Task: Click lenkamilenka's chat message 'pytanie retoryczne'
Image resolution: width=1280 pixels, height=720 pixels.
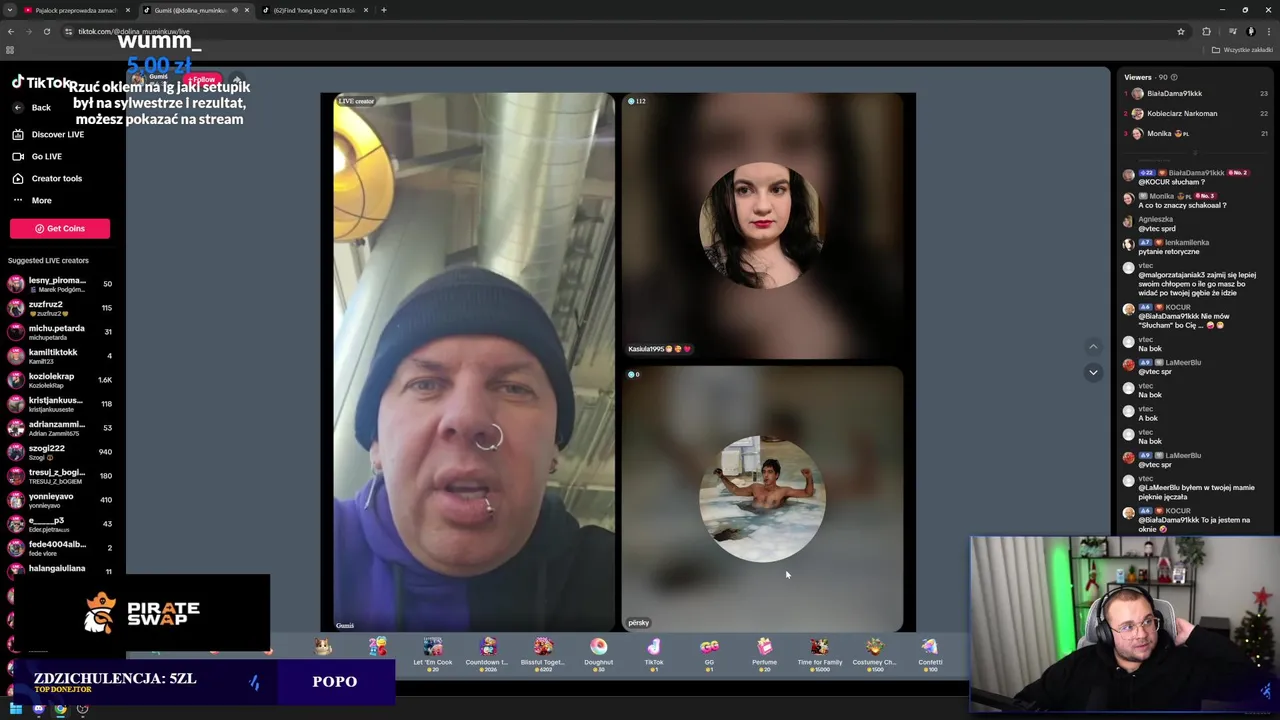Action: pos(1168,252)
